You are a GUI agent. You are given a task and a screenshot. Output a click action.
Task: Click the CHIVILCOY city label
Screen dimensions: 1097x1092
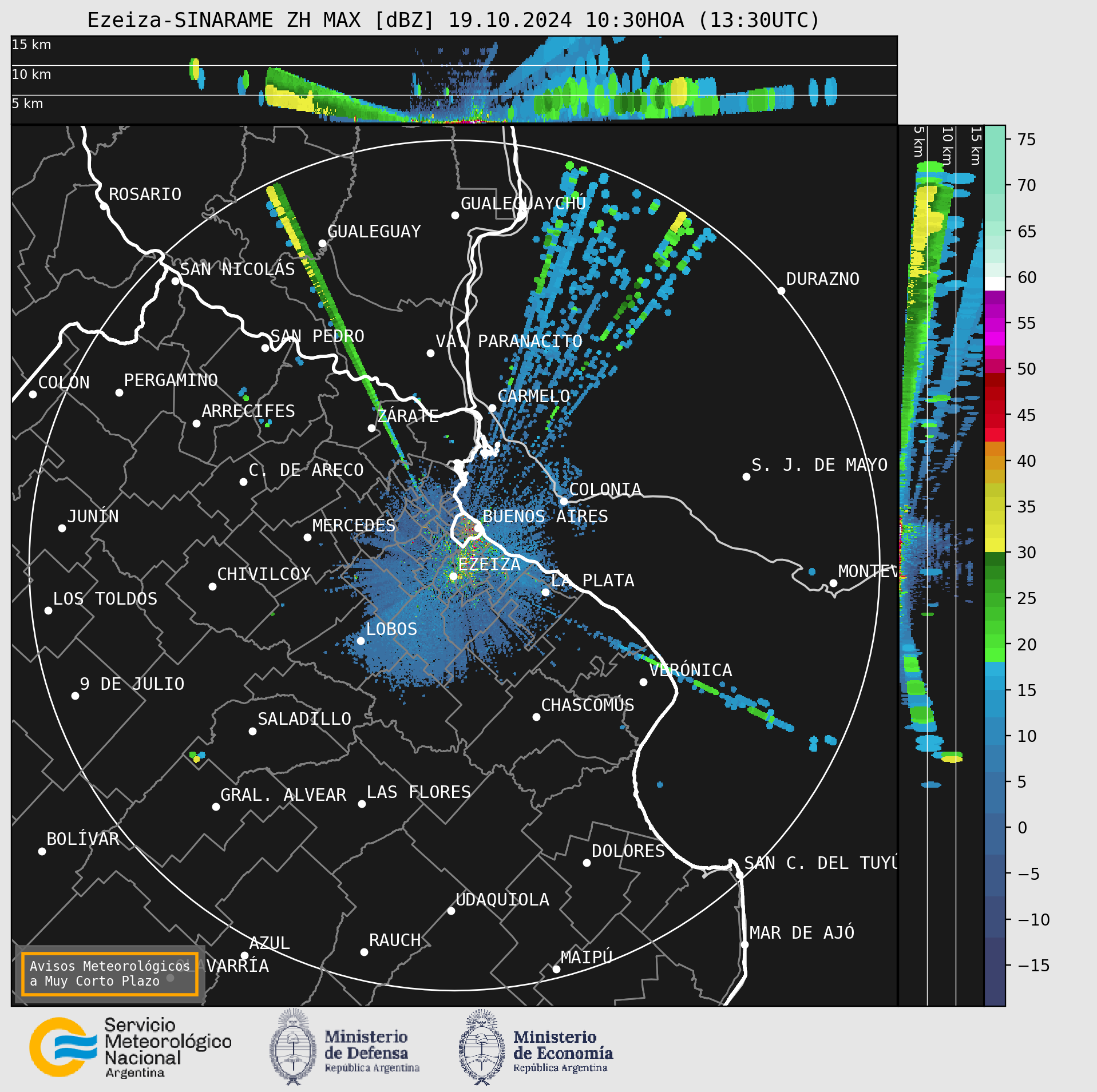[x=264, y=574]
